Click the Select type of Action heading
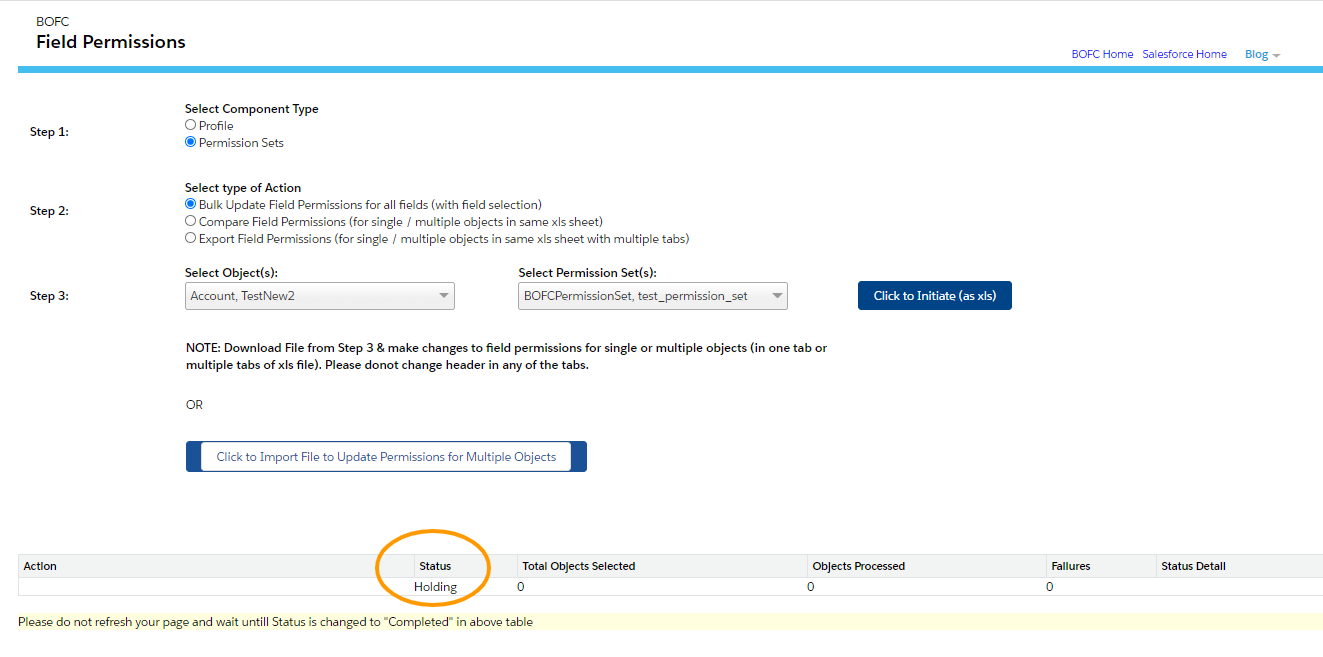This screenshot has height=657, width=1323. coord(243,188)
